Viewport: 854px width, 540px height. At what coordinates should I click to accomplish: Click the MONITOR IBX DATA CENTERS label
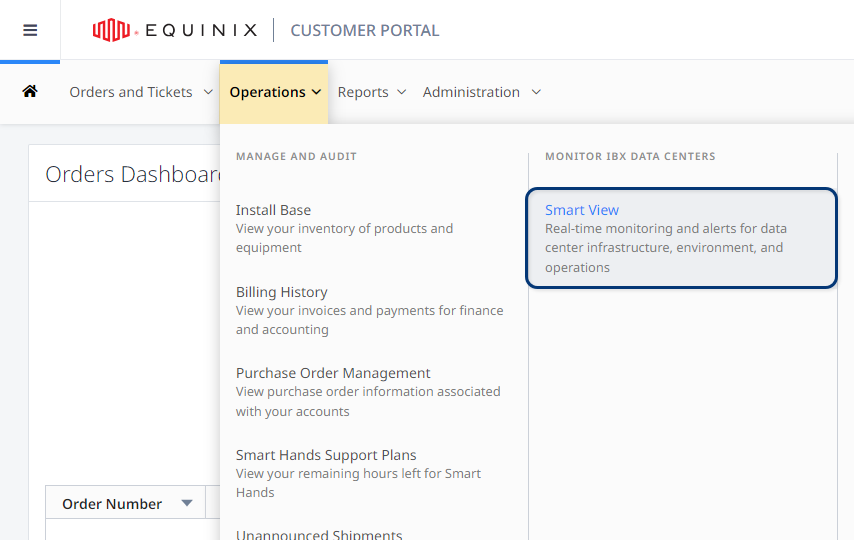click(x=630, y=156)
